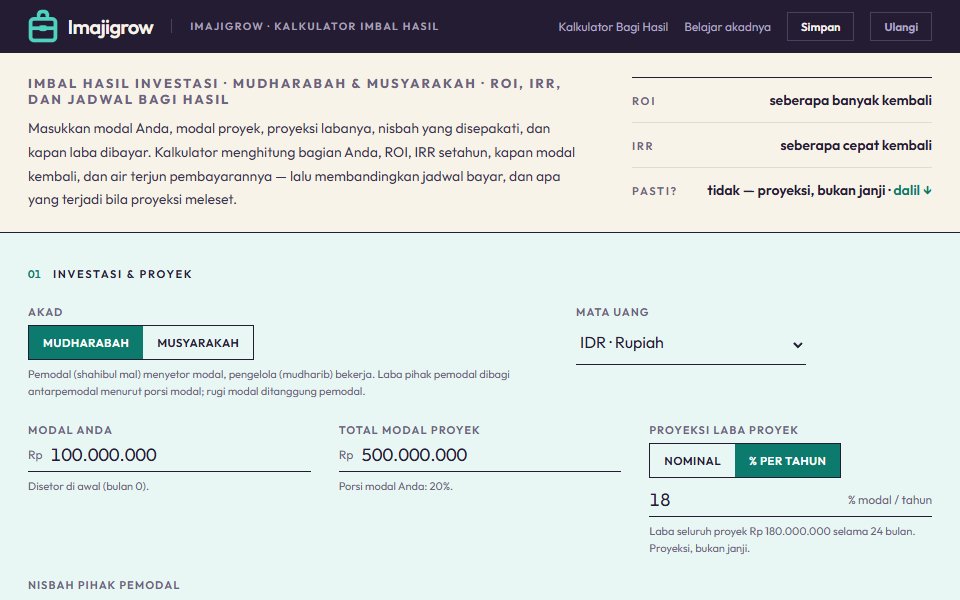Click the Modal Anda amount field
The width and height of the screenshot is (960, 600).
point(170,455)
